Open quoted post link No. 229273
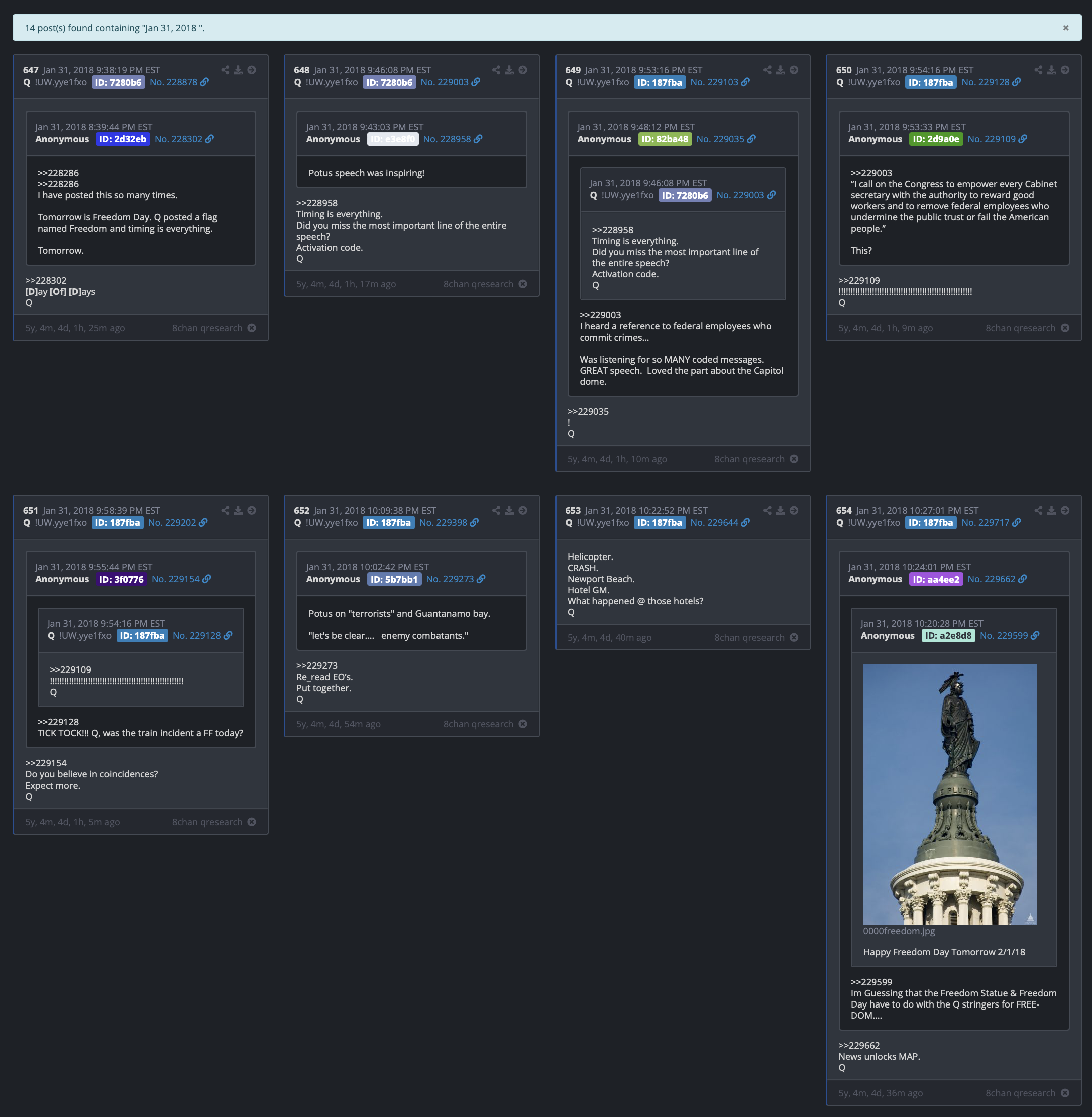The image size is (1092, 1117). (x=456, y=579)
